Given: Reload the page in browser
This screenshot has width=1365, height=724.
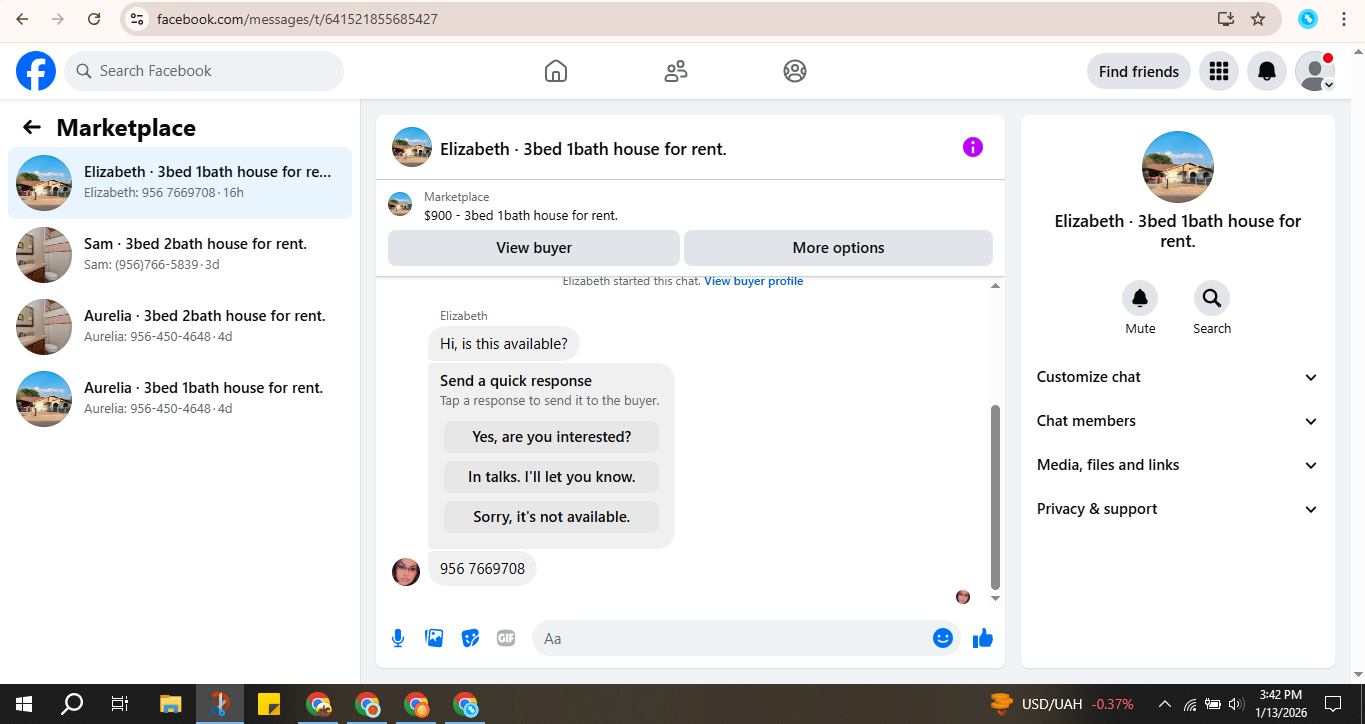Looking at the screenshot, I should point(94,19).
